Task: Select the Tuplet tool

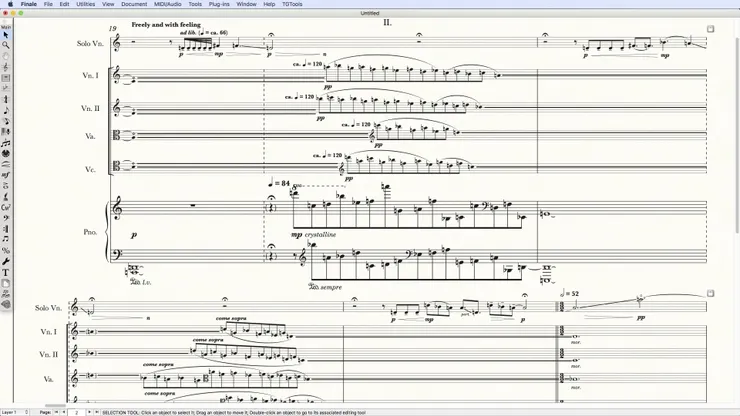Action: coord(6,143)
